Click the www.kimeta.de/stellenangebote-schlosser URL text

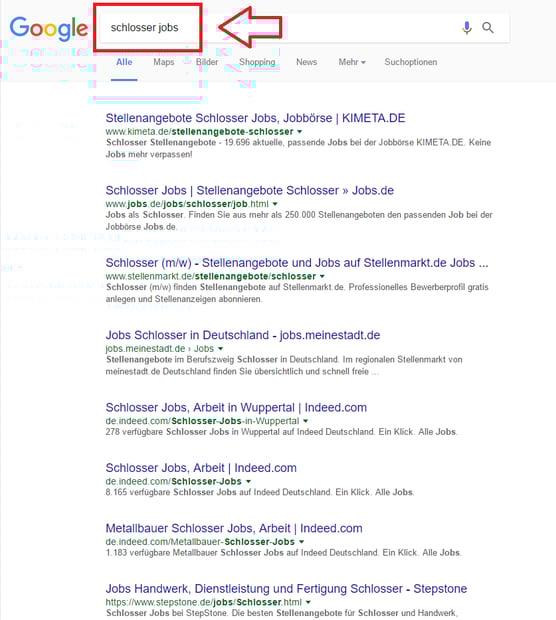coord(200,132)
